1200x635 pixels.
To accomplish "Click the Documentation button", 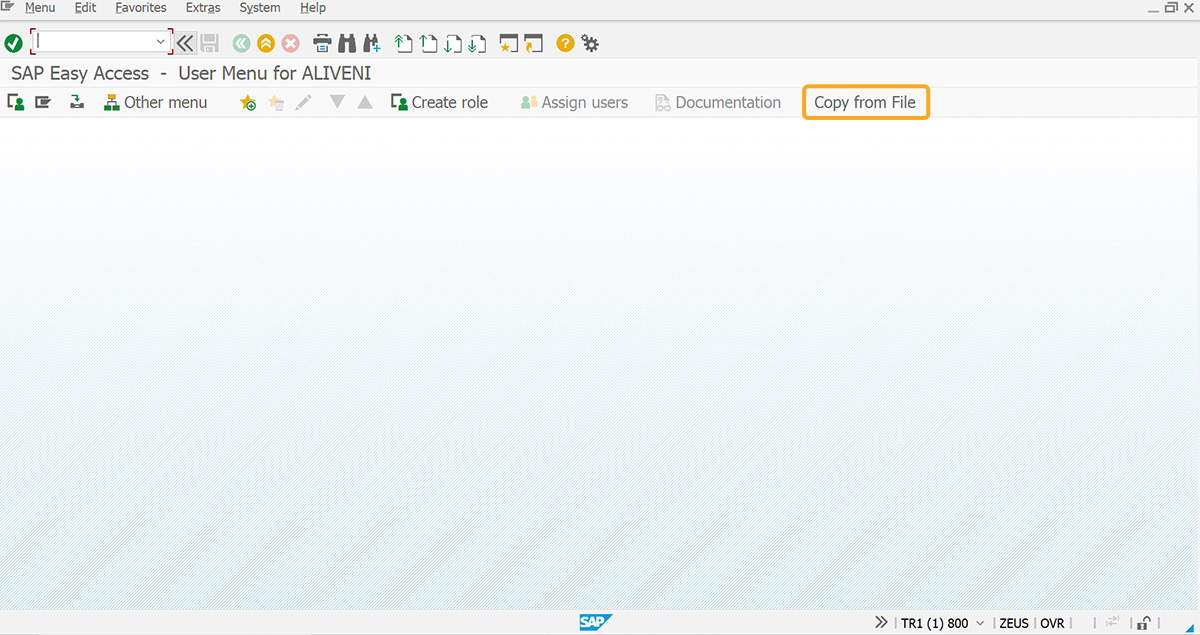I will pyautogui.click(x=718, y=102).
